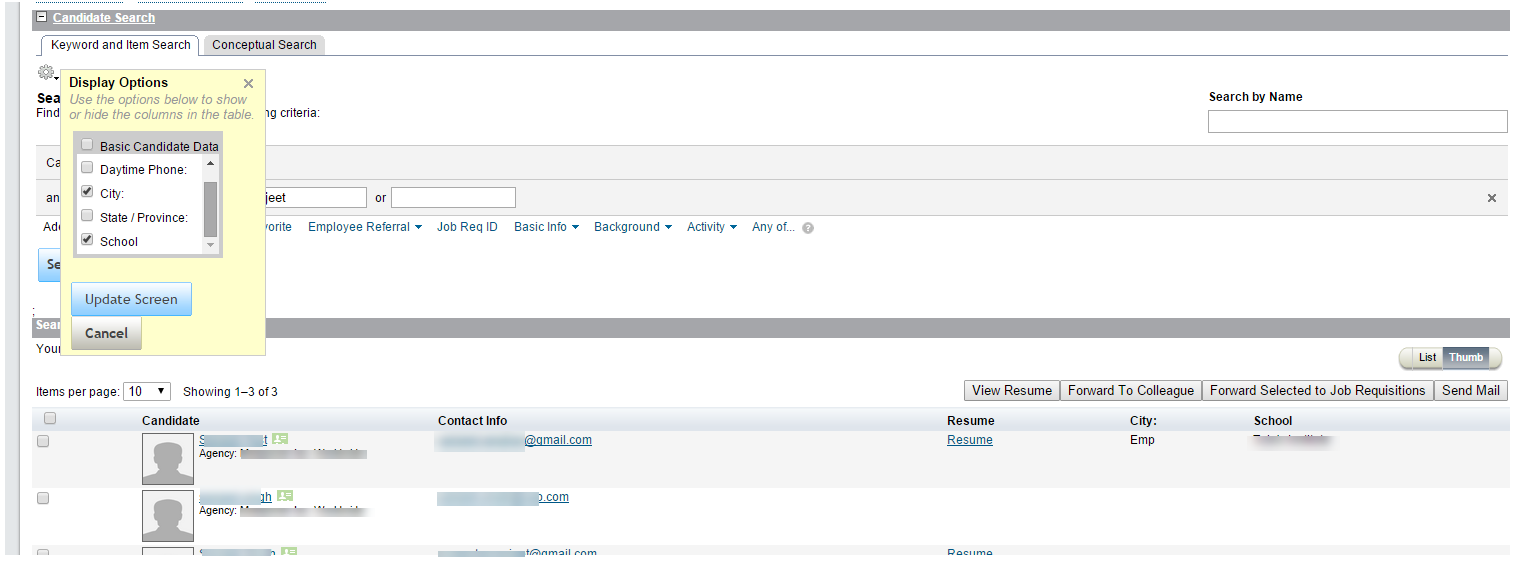
Task: Click the City: column header
Action: [1143, 421]
